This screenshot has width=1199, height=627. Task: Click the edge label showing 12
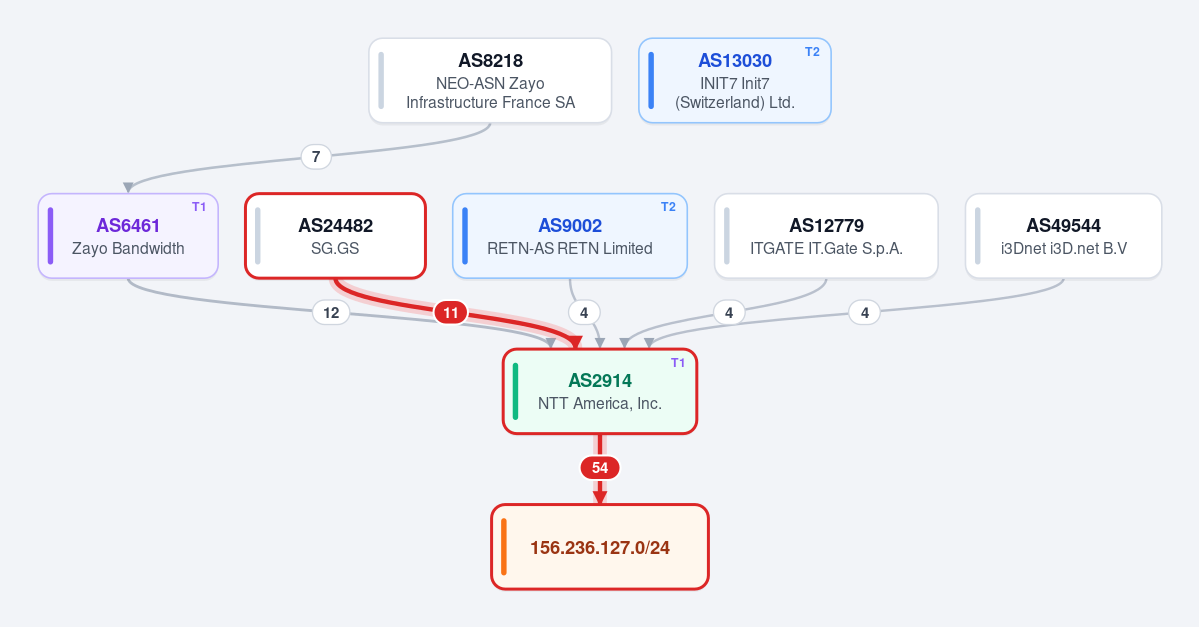pyautogui.click(x=331, y=313)
